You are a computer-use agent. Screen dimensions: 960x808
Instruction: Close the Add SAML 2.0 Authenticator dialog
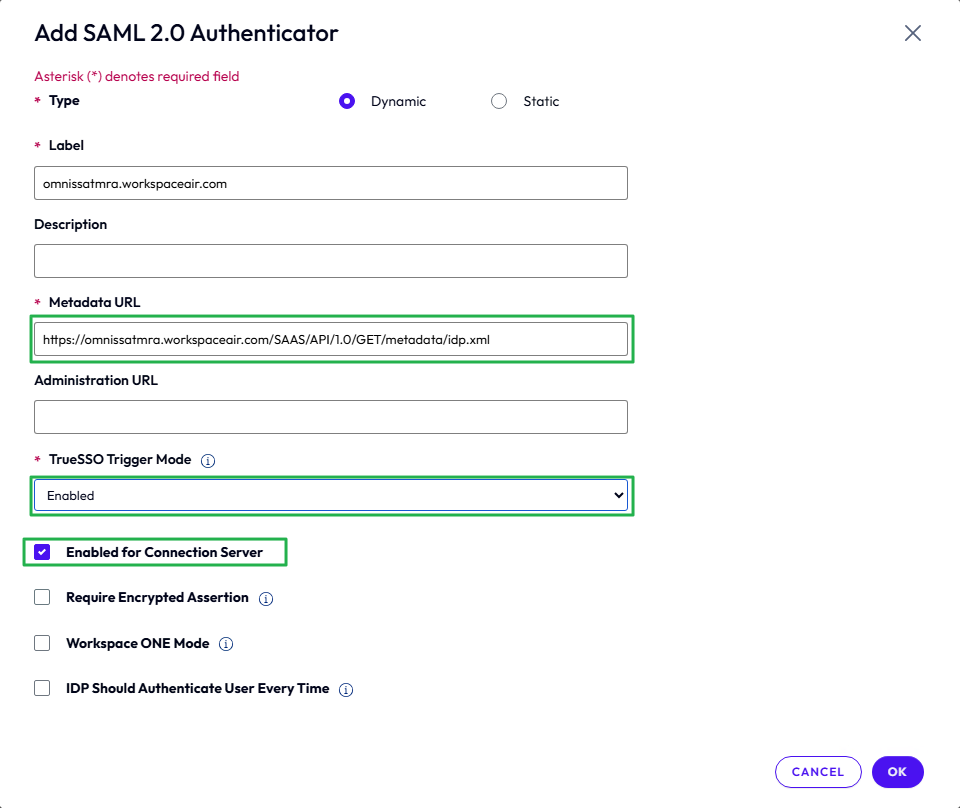pos(912,33)
